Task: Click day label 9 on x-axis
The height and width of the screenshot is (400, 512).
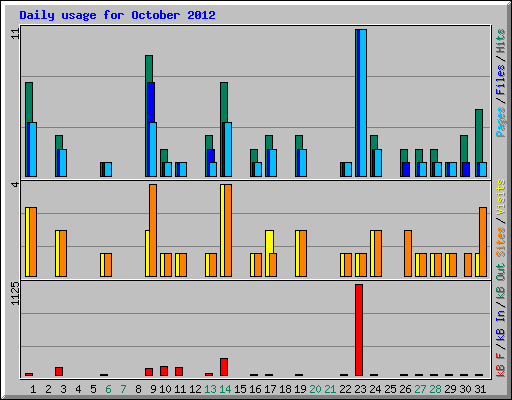Action: [153, 389]
